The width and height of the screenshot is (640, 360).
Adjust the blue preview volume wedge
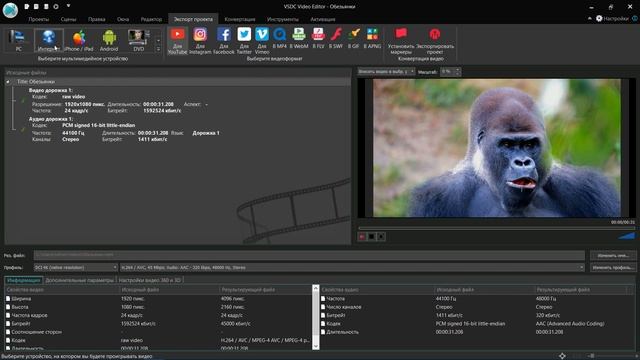627,236
